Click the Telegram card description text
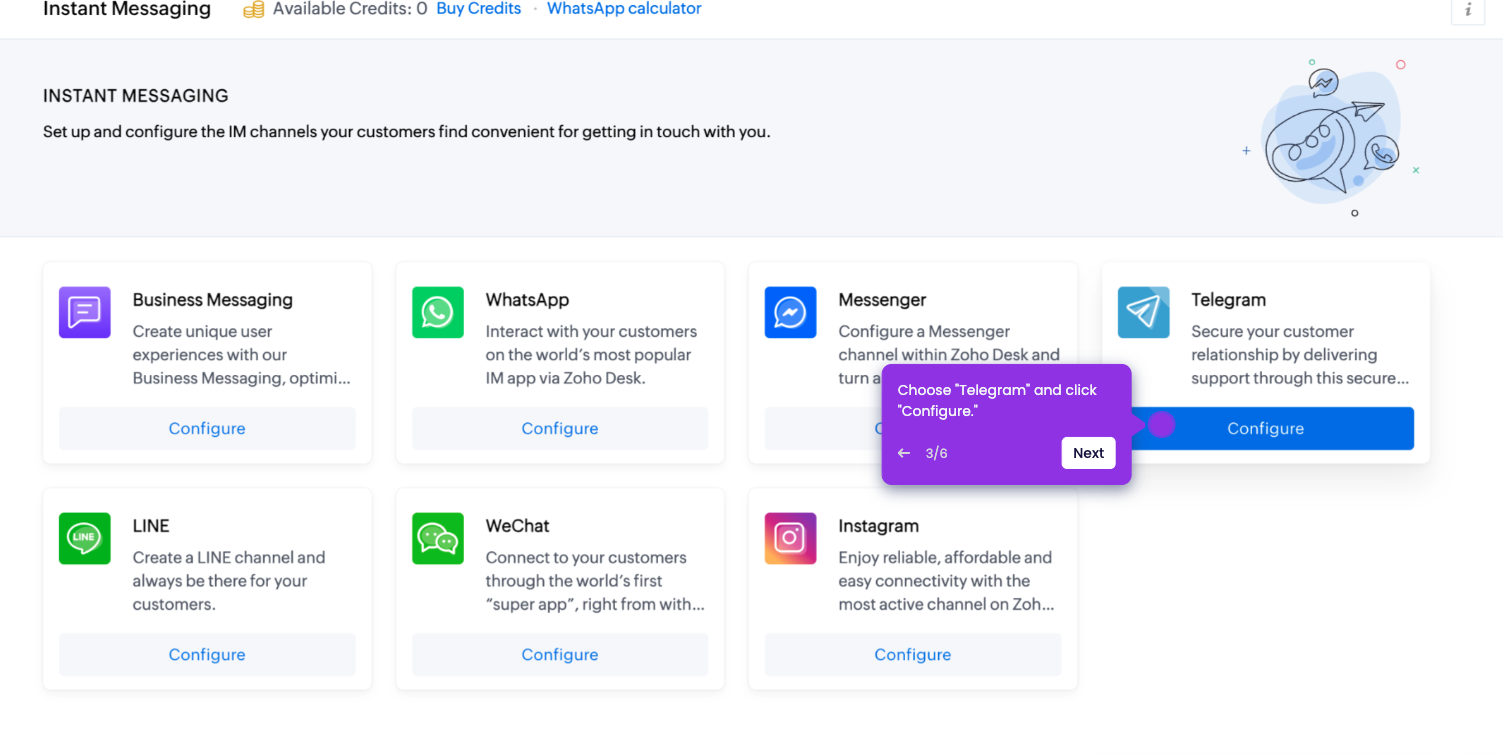 point(1300,355)
